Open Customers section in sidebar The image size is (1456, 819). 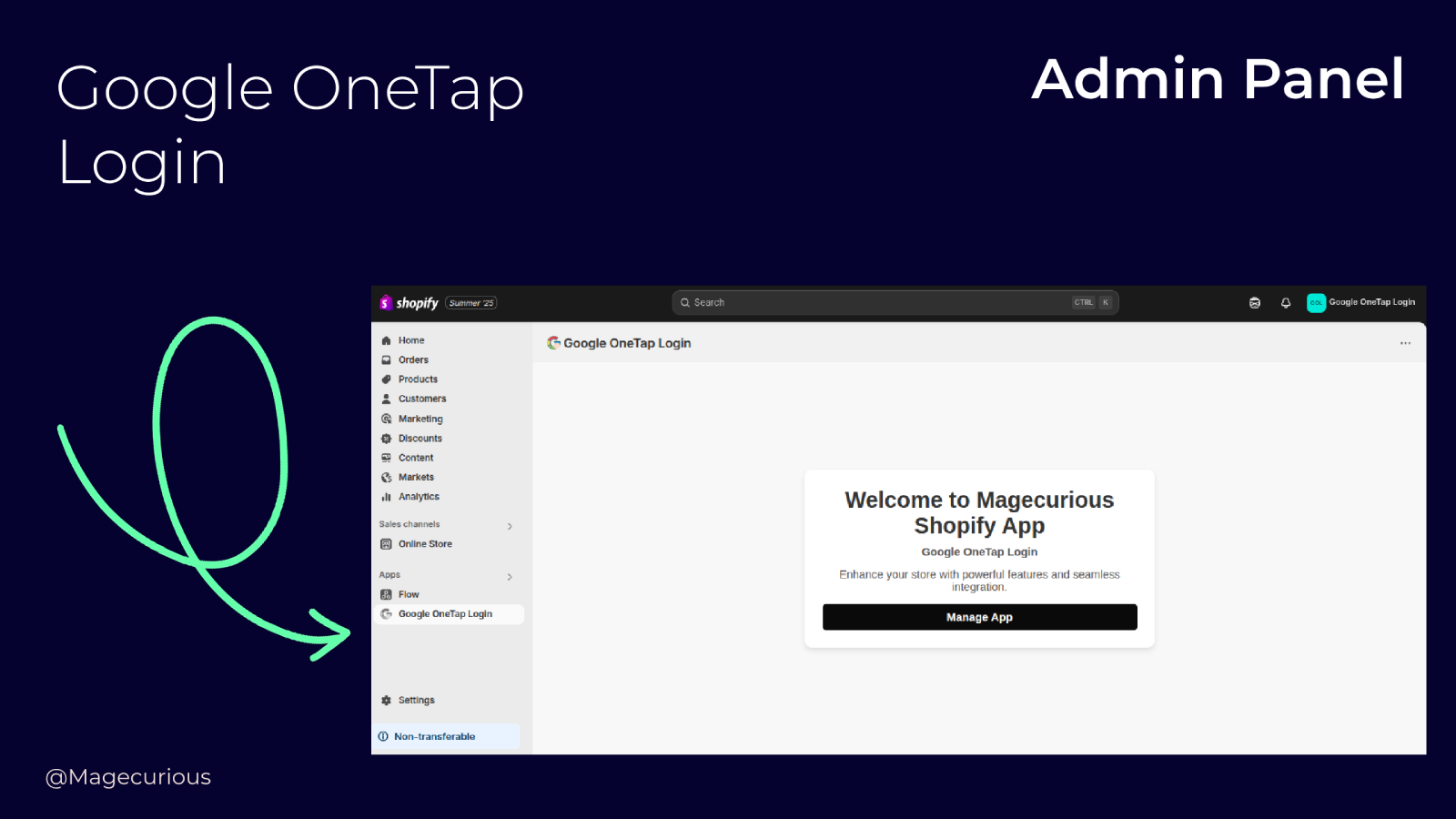pyautogui.click(x=387, y=399)
